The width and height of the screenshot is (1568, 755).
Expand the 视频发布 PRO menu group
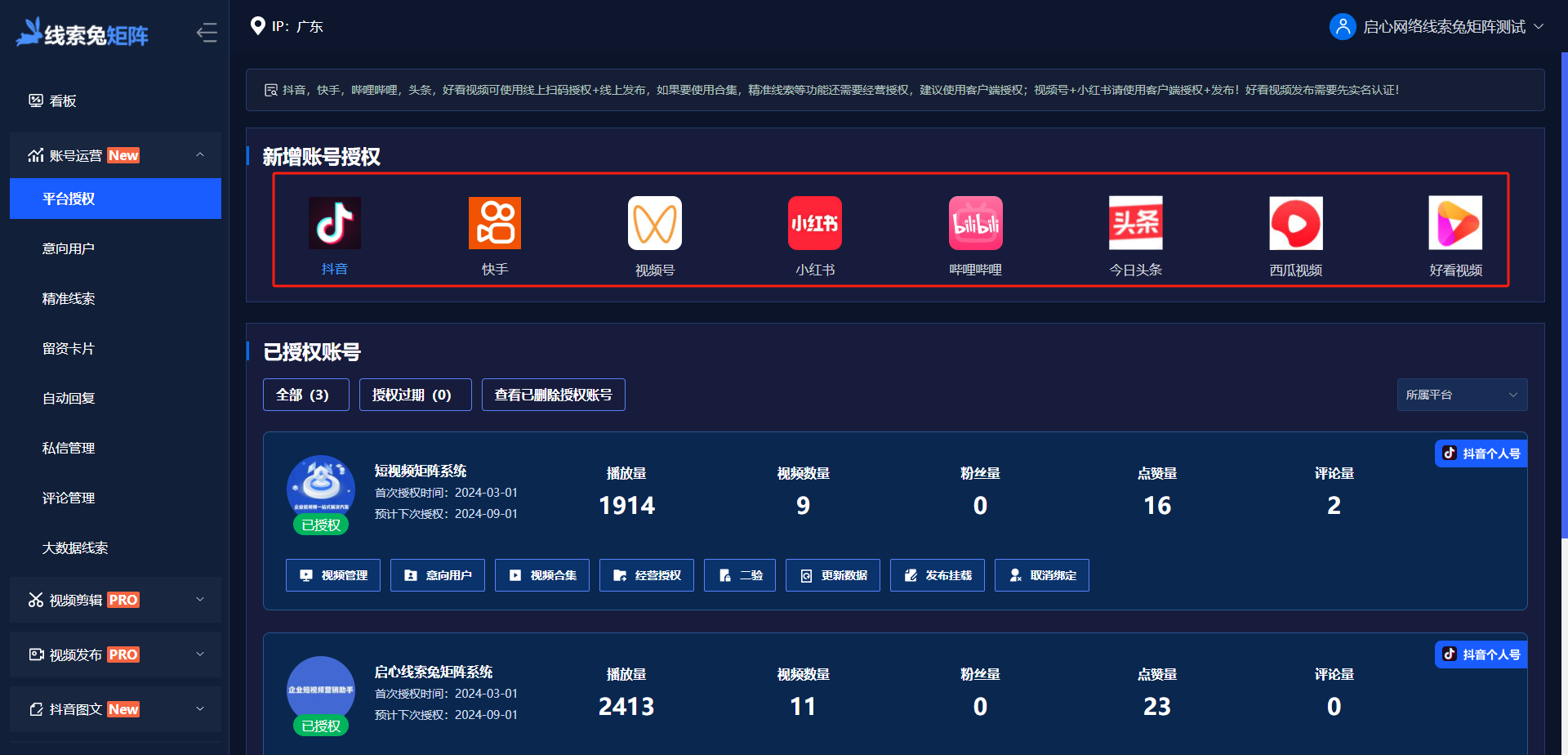(x=115, y=654)
